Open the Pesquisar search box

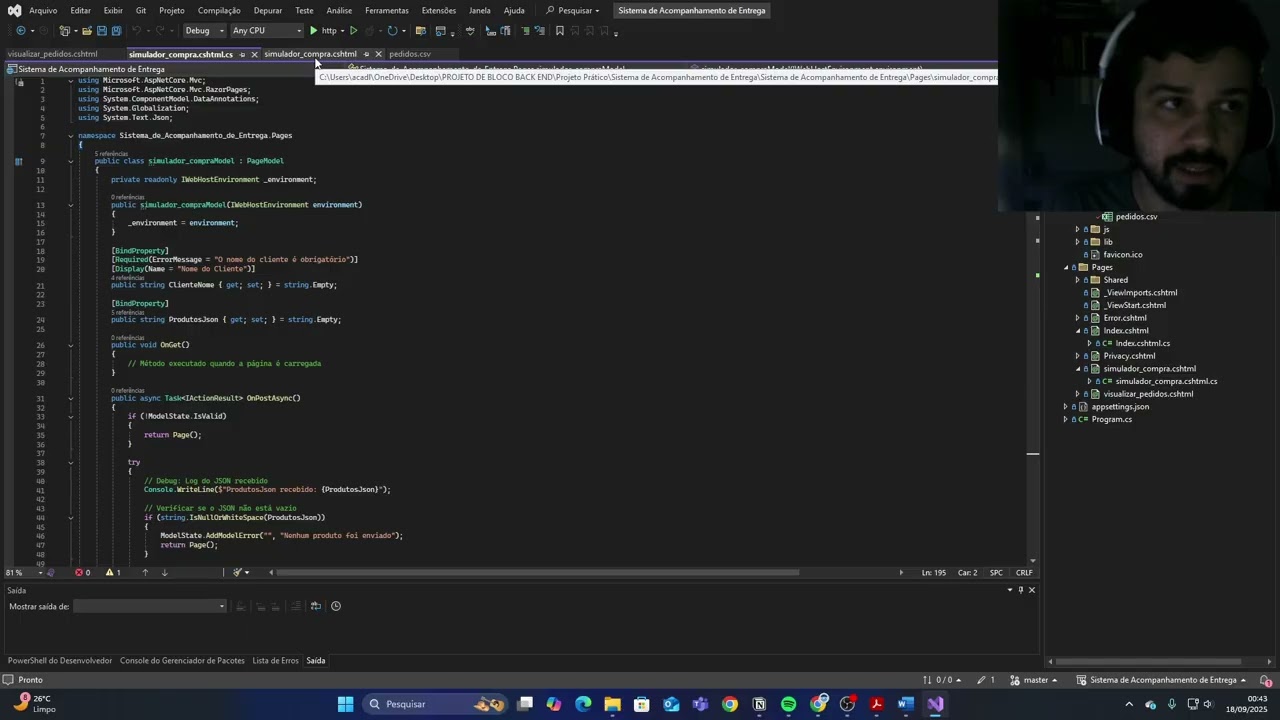(572, 10)
